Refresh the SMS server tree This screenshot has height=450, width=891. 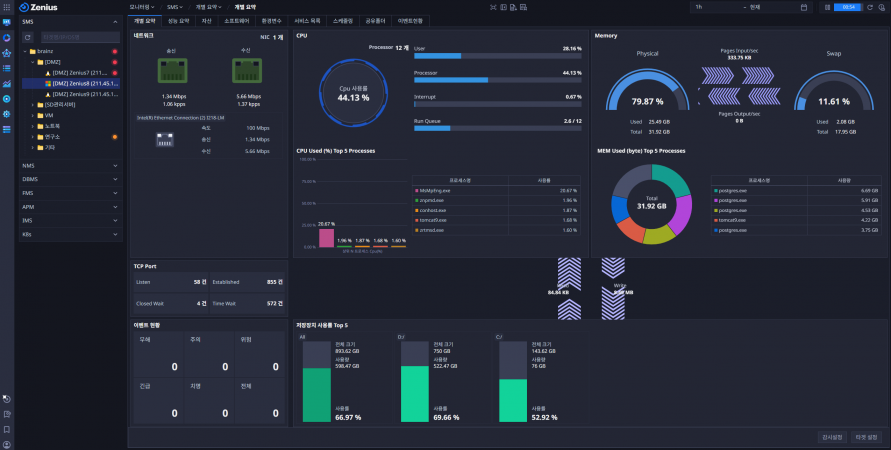(27, 38)
